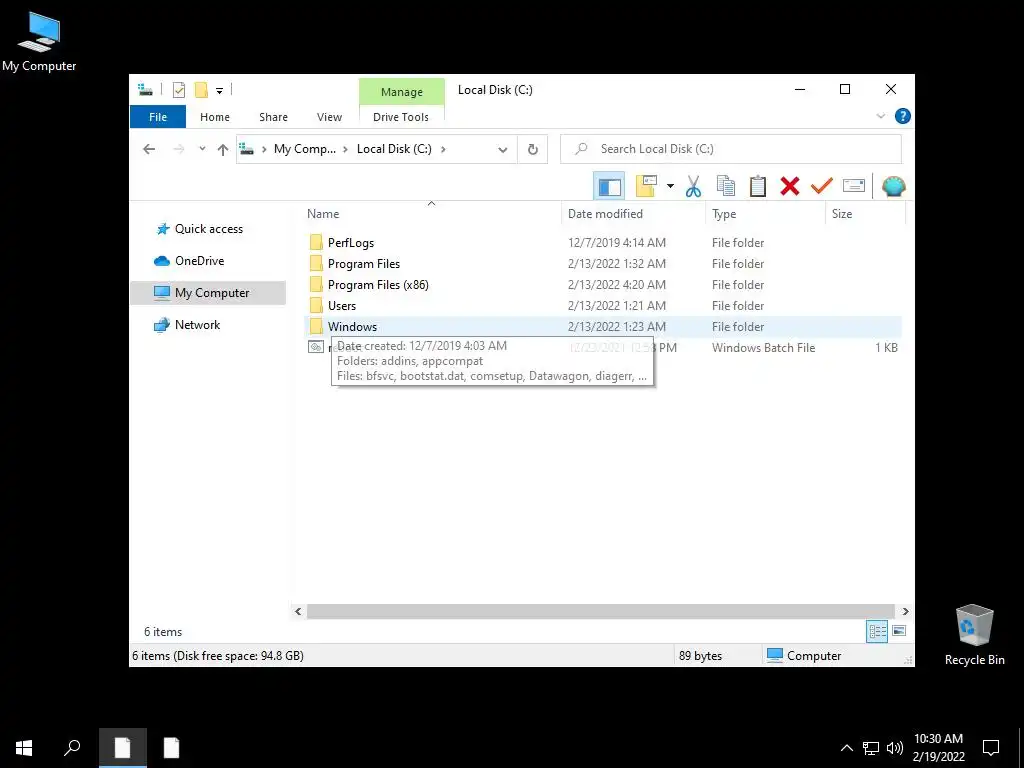Go back with the Back arrow
This screenshot has width=1024, height=768.
click(x=149, y=150)
